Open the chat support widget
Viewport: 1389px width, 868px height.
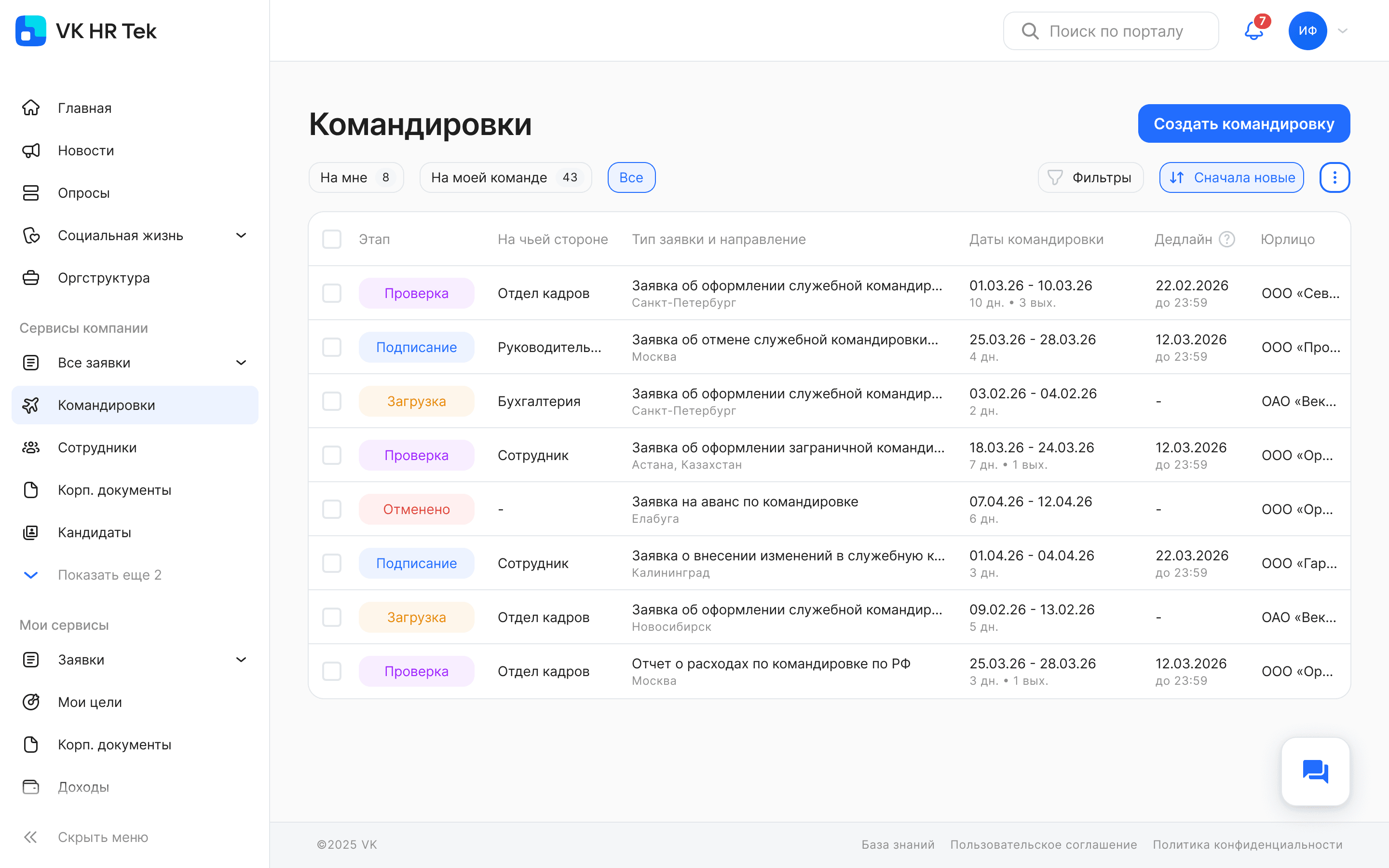coord(1316,772)
